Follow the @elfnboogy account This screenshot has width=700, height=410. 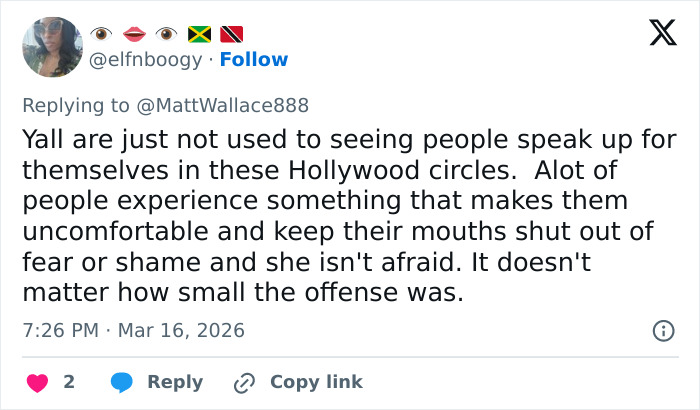[254, 59]
